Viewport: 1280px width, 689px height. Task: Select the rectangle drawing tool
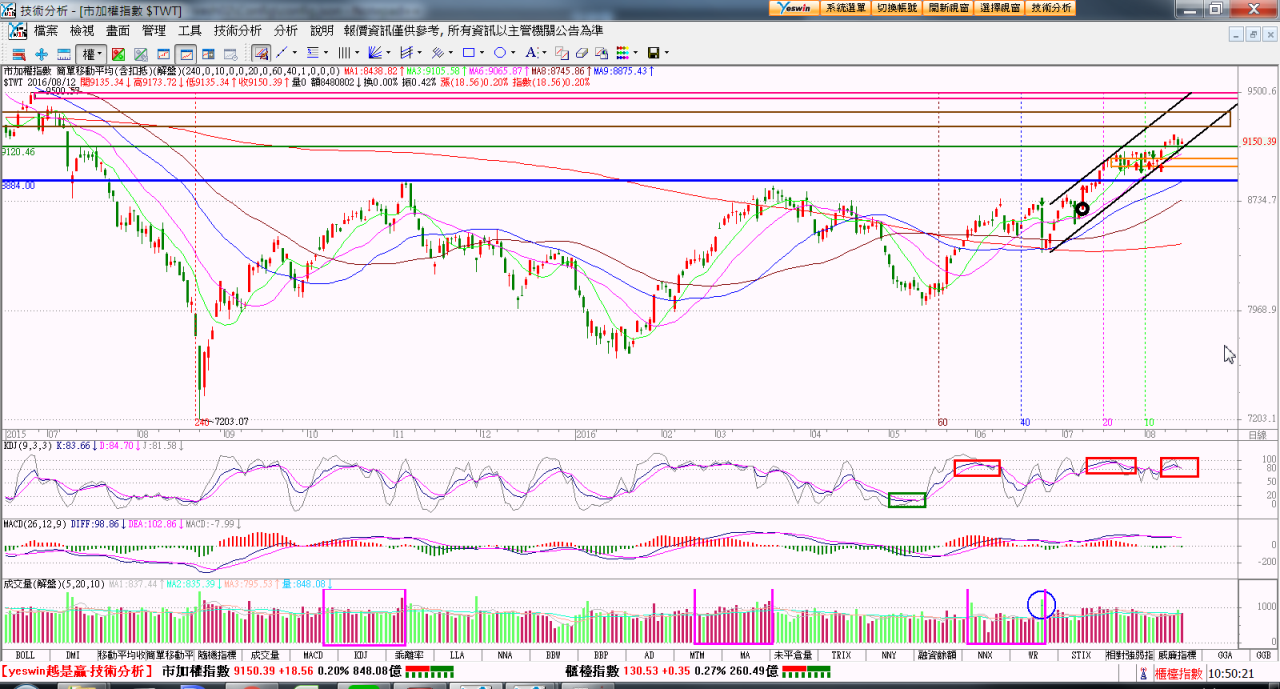(468, 53)
